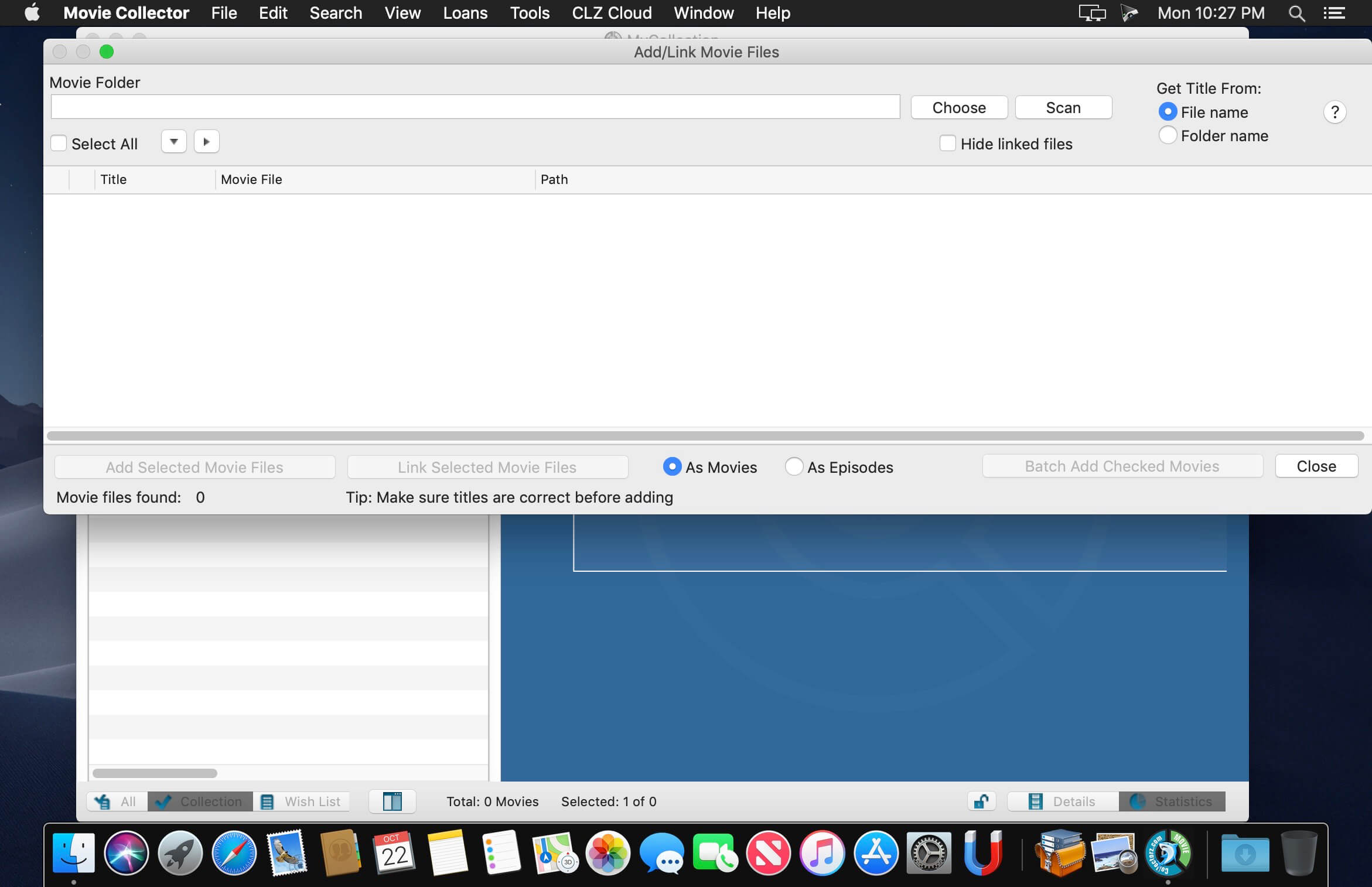Choose the As Episodes radio button
The height and width of the screenshot is (887, 1372).
click(x=794, y=467)
